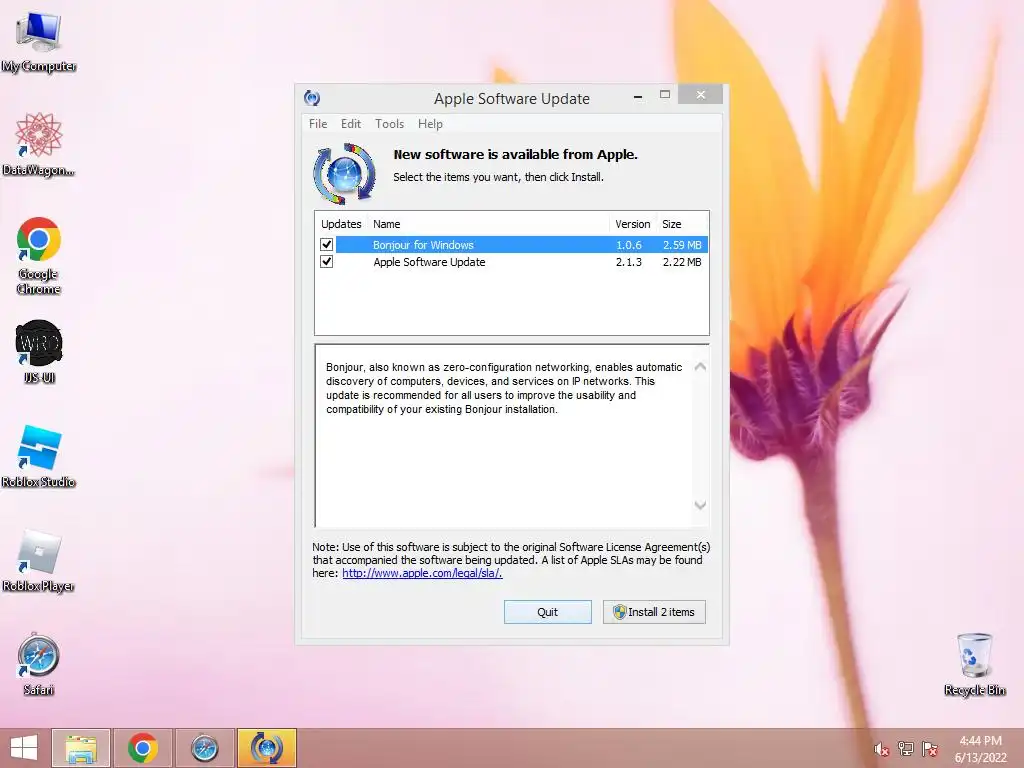Open the Help menu
Image resolution: width=1024 pixels, height=768 pixels.
click(x=430, y=123)
